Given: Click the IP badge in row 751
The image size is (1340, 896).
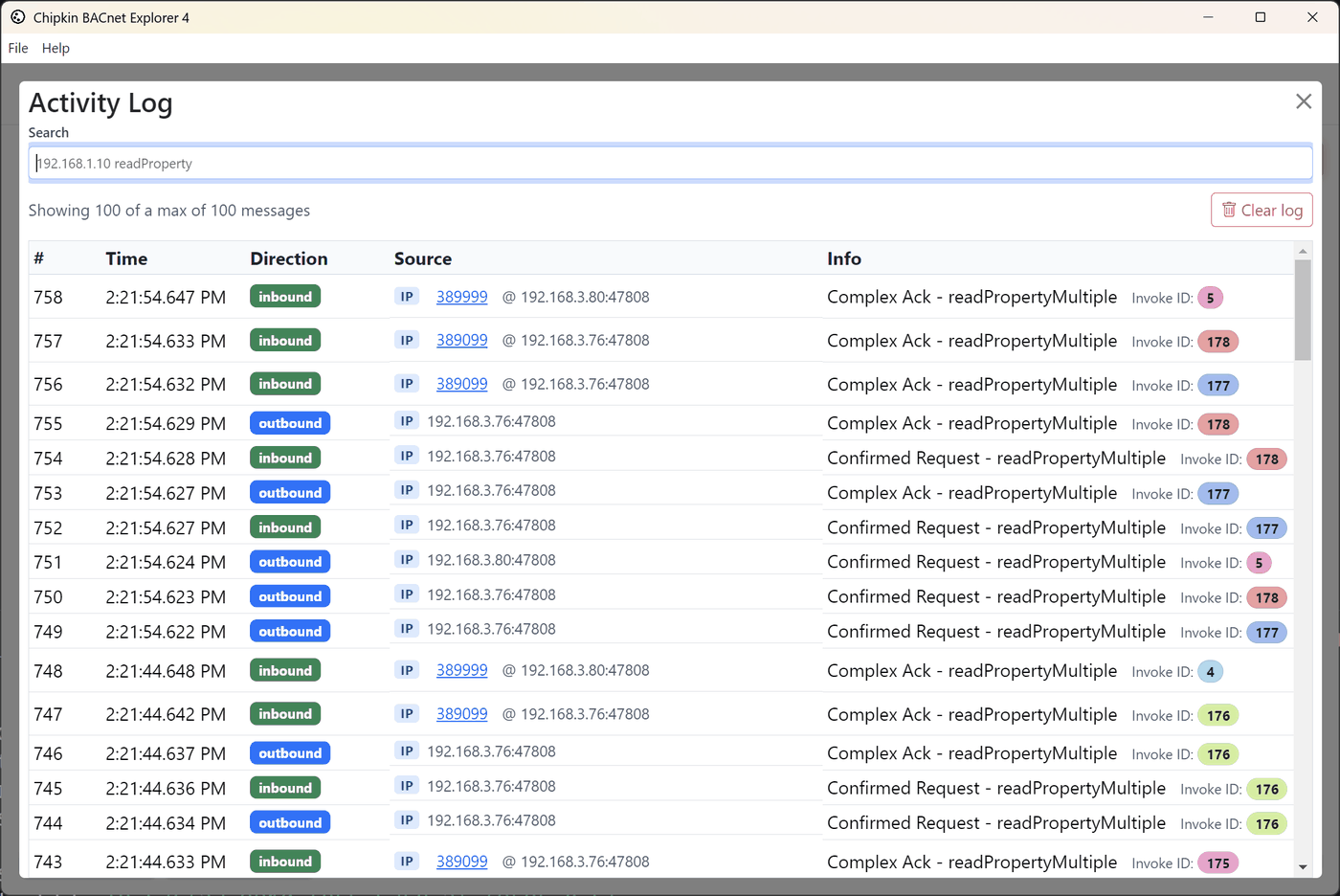Looking at the screenshot, I should pos(407,560).
